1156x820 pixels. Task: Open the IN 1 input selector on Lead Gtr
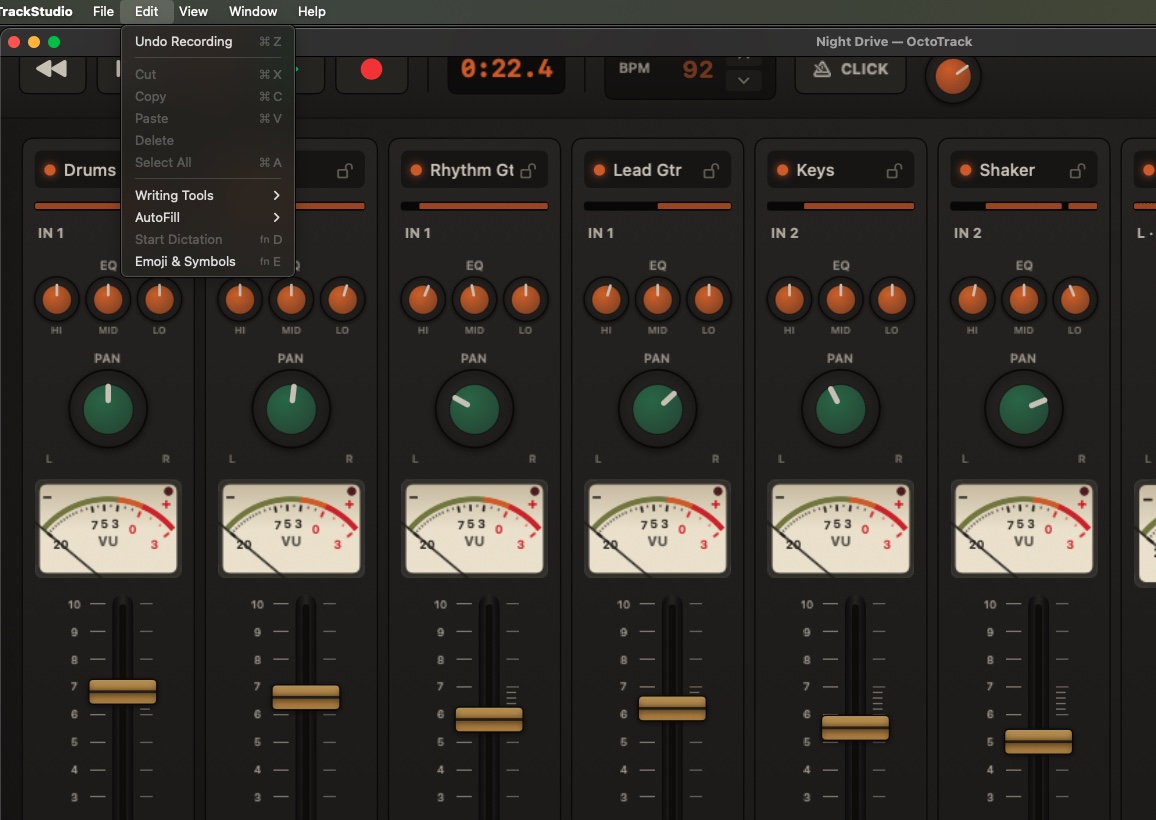601,233
